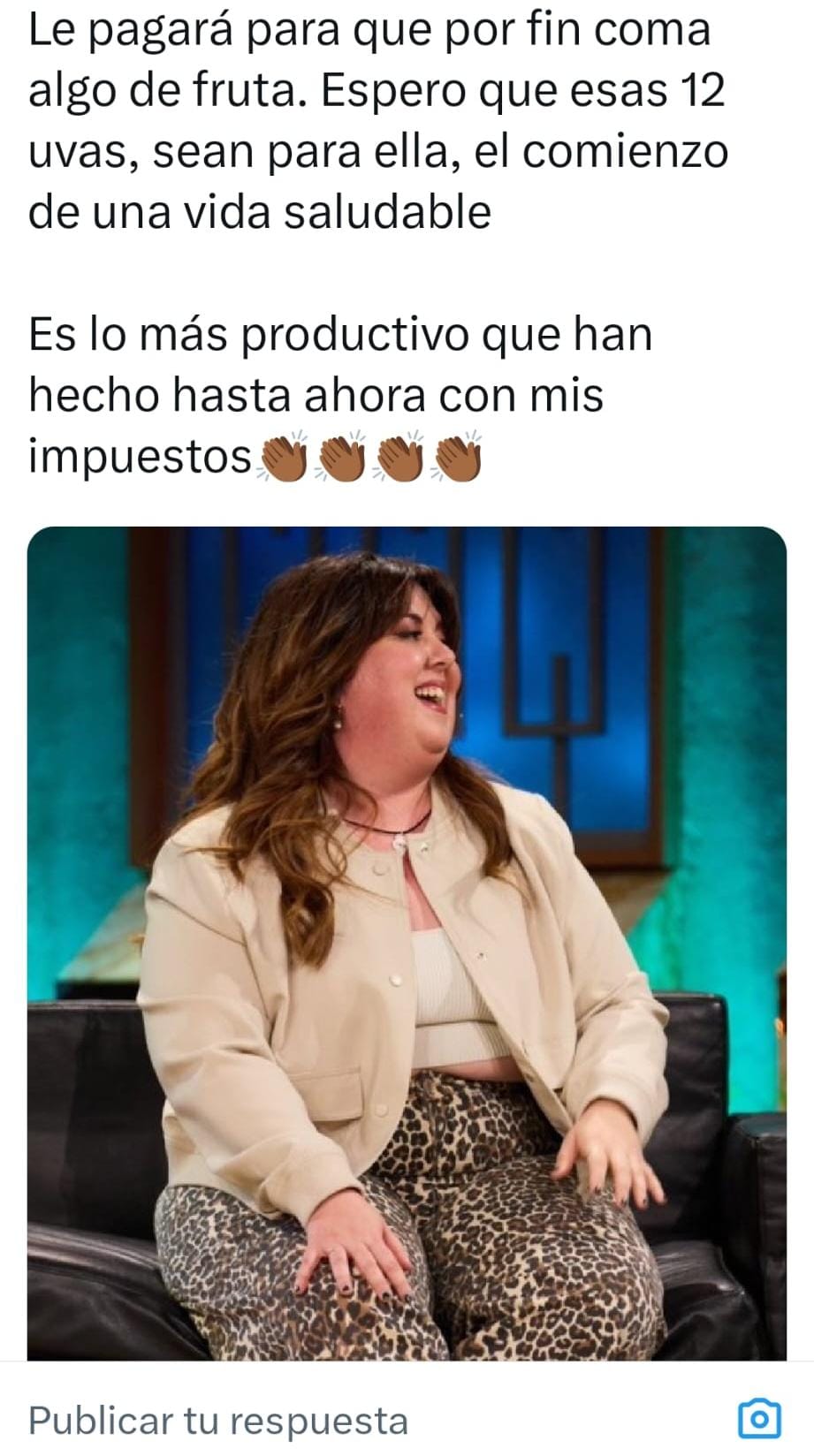This screenshot has width=814, height=1456.
Task: Open the attached photo in the tweet
Action: coord(407,944)
